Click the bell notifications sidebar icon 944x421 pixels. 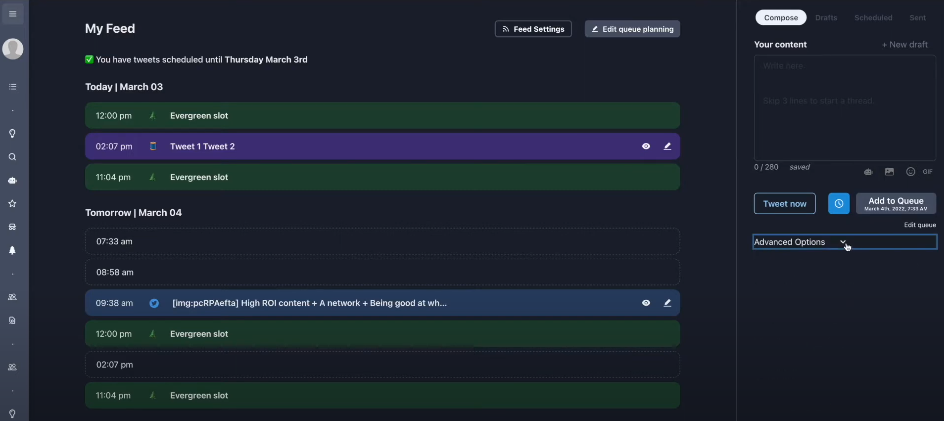[13, 250]
